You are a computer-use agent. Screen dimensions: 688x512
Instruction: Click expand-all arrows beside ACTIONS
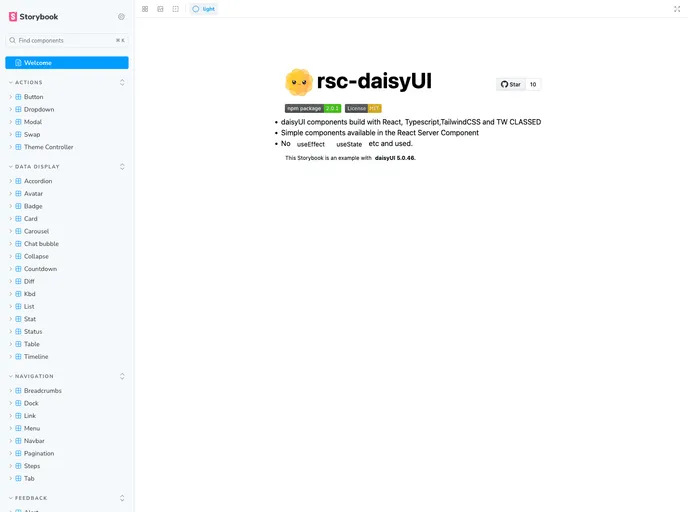(x=122, y=82)
